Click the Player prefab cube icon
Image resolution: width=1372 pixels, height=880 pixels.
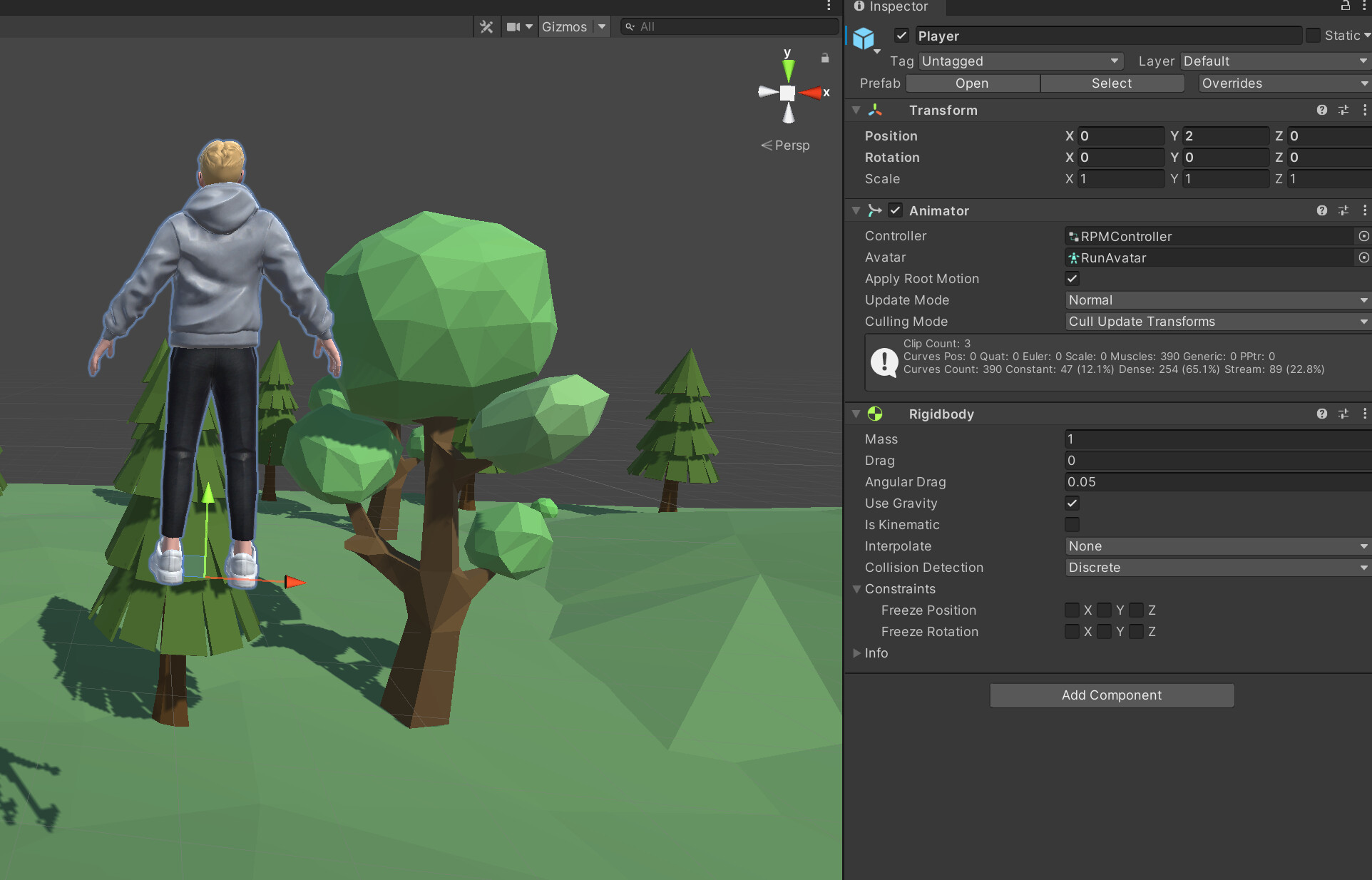[864, 39]
